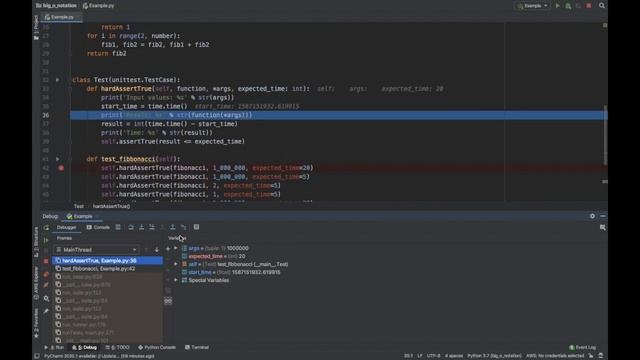Viewport: 640px width, 360px height.
Task: Open the TODO tool window tab
Action: pos(117,347)
